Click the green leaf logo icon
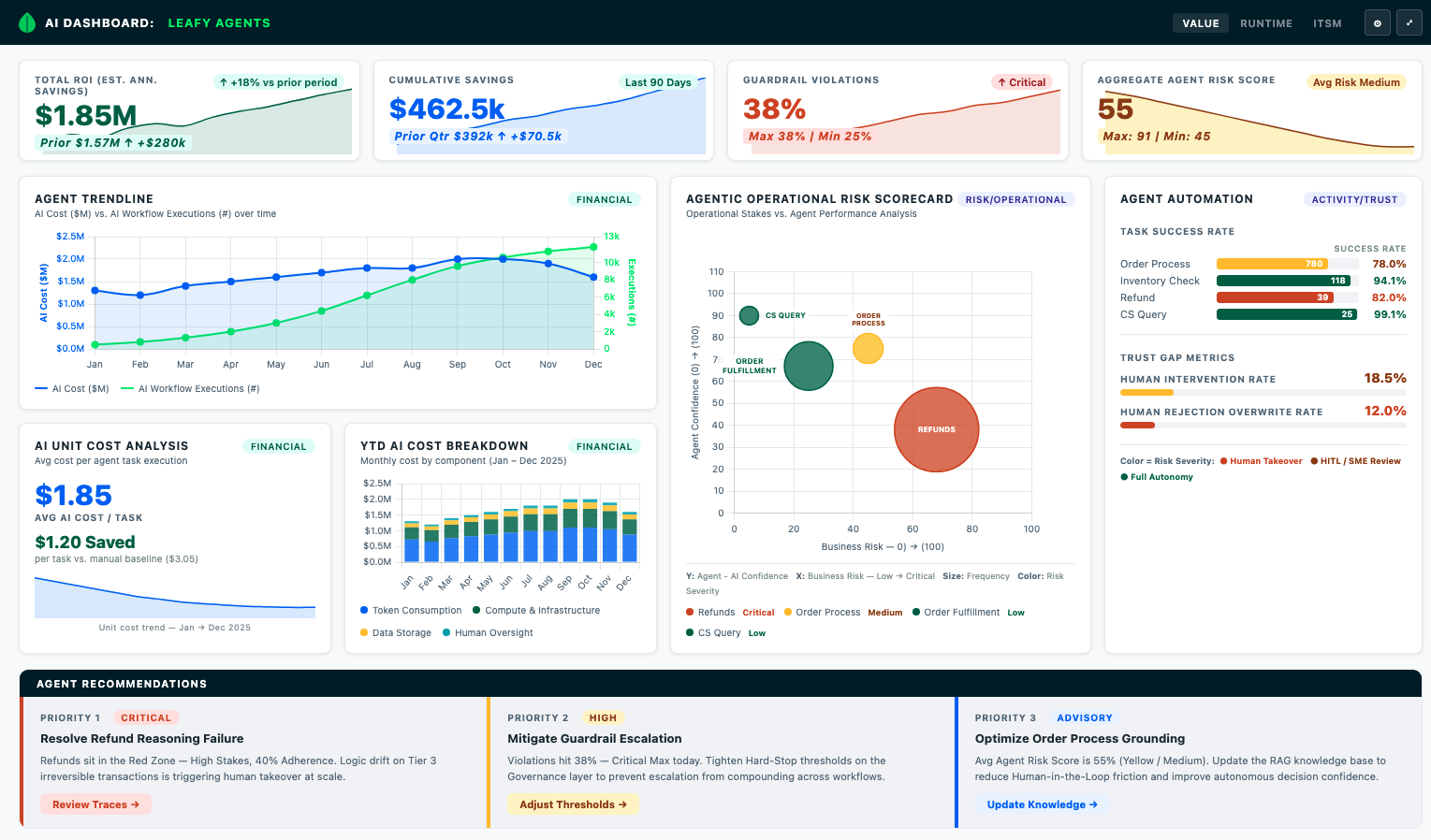1431x840 pixels. [x=27, y=22]
